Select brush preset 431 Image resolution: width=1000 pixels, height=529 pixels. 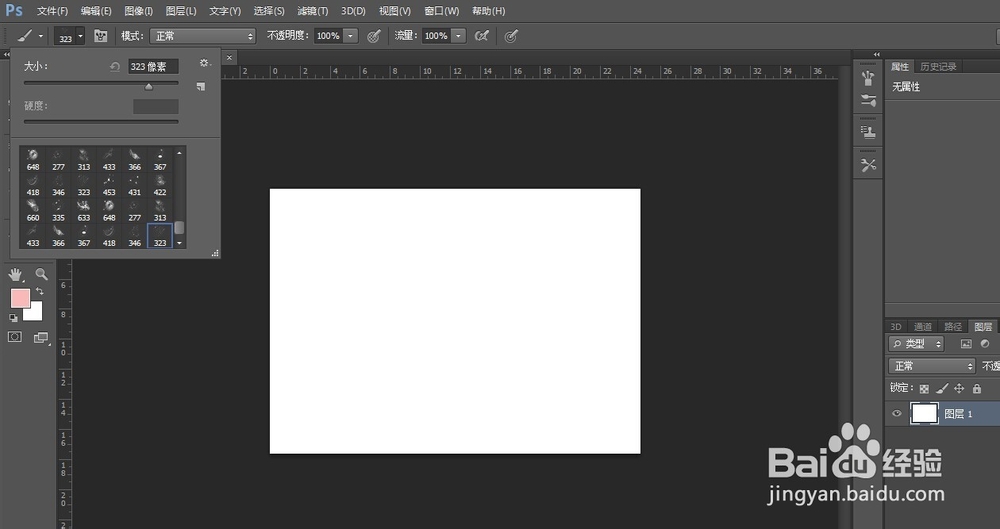pos(135,186)
